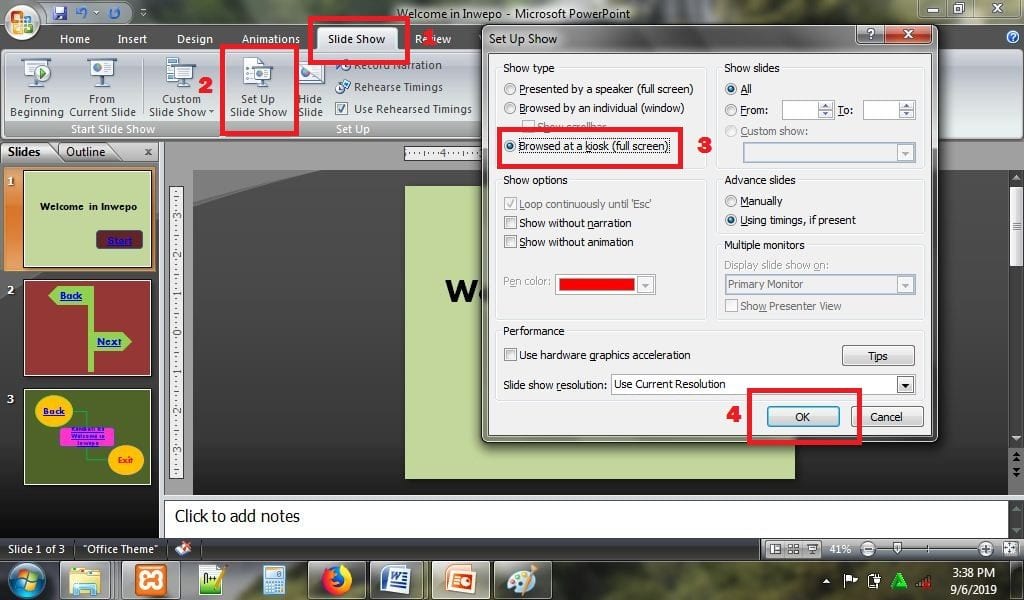This screenshot has height=600, width=1024.
Task: Start slide show From Beginning
Action: 37,88
